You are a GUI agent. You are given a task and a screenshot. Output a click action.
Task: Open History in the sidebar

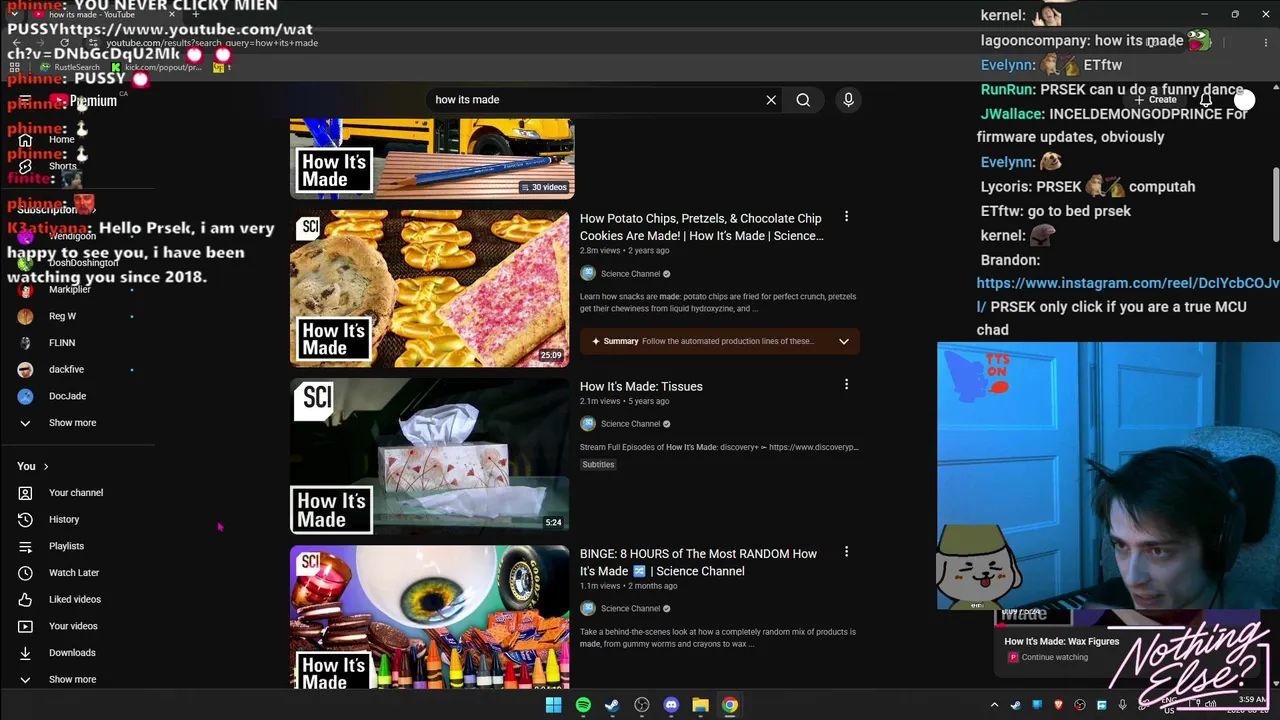pyautogui.click(x=64, y=519)
